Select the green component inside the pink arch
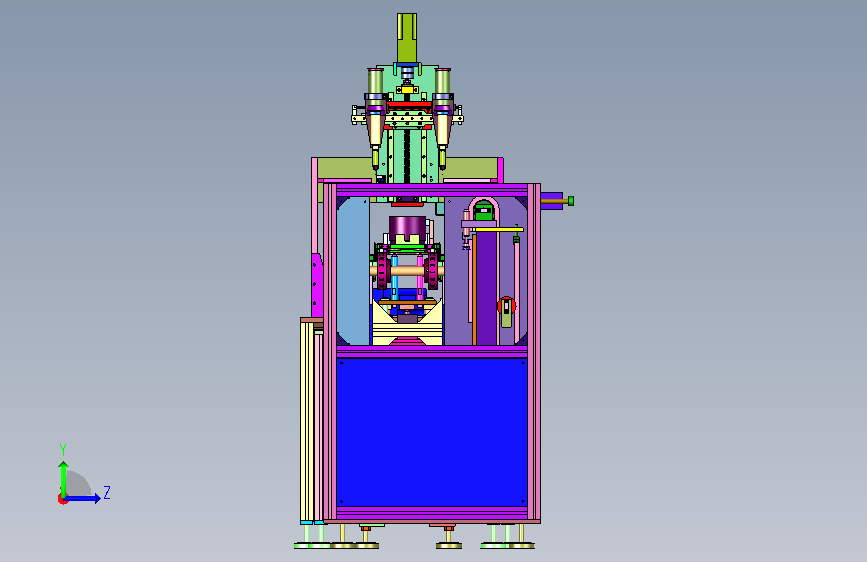The image size is (867, 562). tap(484, 210)
